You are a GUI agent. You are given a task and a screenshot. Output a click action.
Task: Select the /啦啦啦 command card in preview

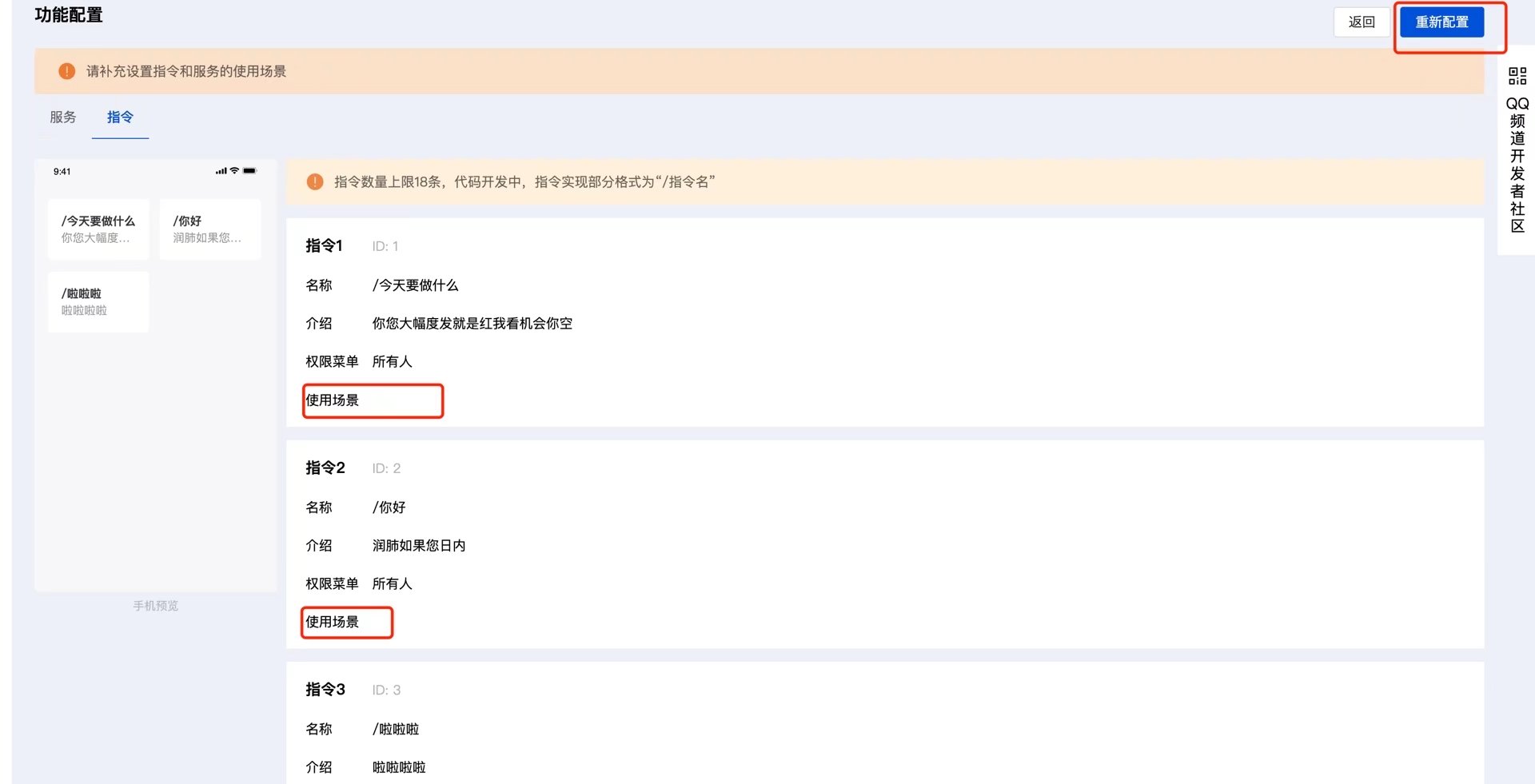(x=98, y=302)
